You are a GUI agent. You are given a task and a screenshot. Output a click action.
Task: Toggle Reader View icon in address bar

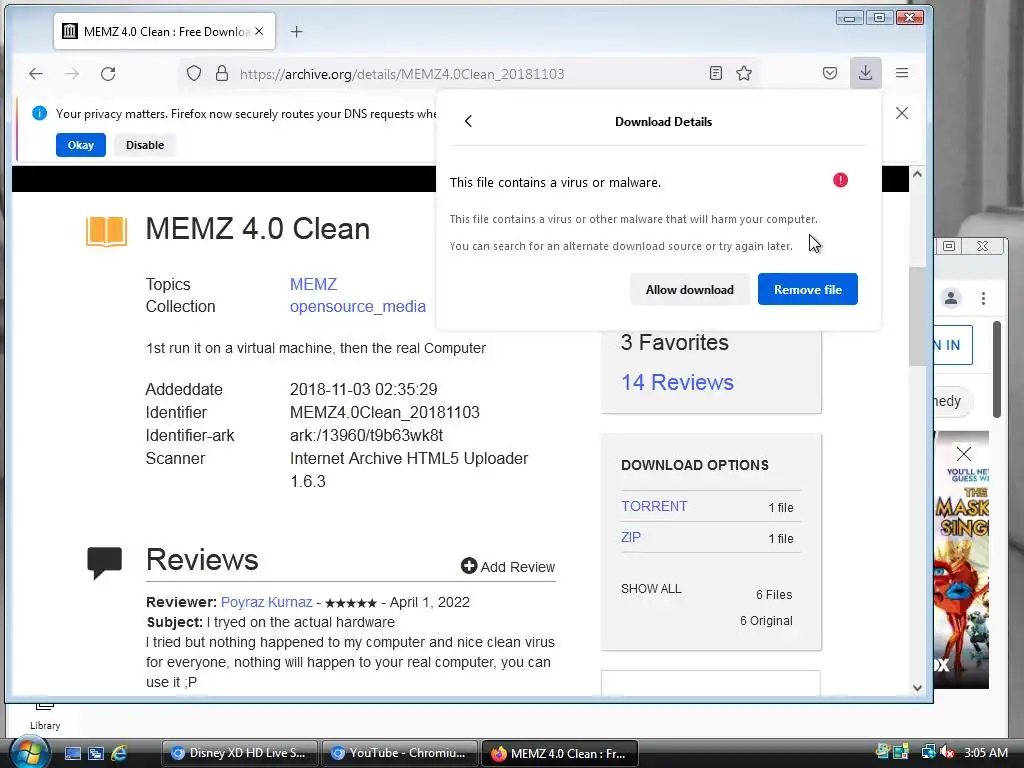tap(716, 73)
